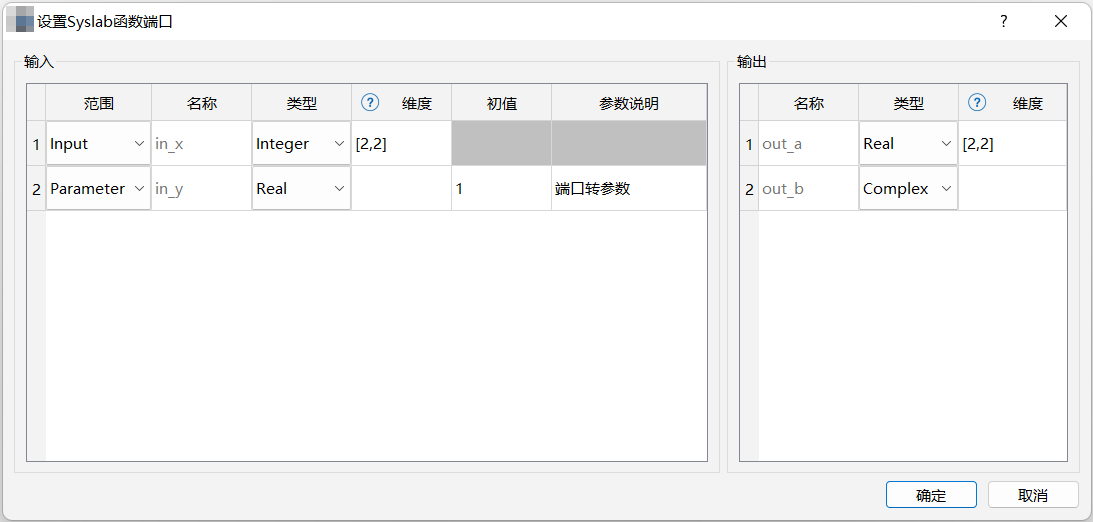This screenshot has width=1093, height=522.
Task: Click the Syslab dialog title bar app icon
Action: pos(20,21)
